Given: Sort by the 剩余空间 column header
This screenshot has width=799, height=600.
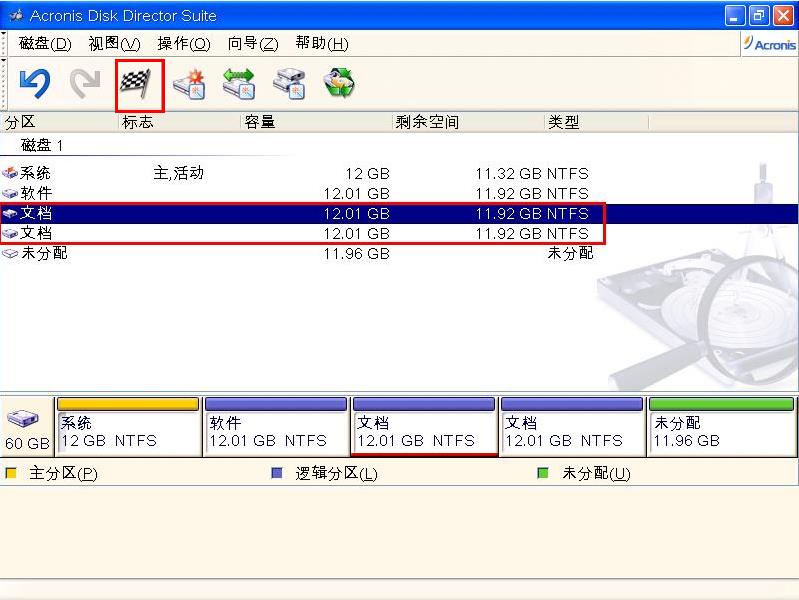Looking at the screenshot, I should click(468, 122).
